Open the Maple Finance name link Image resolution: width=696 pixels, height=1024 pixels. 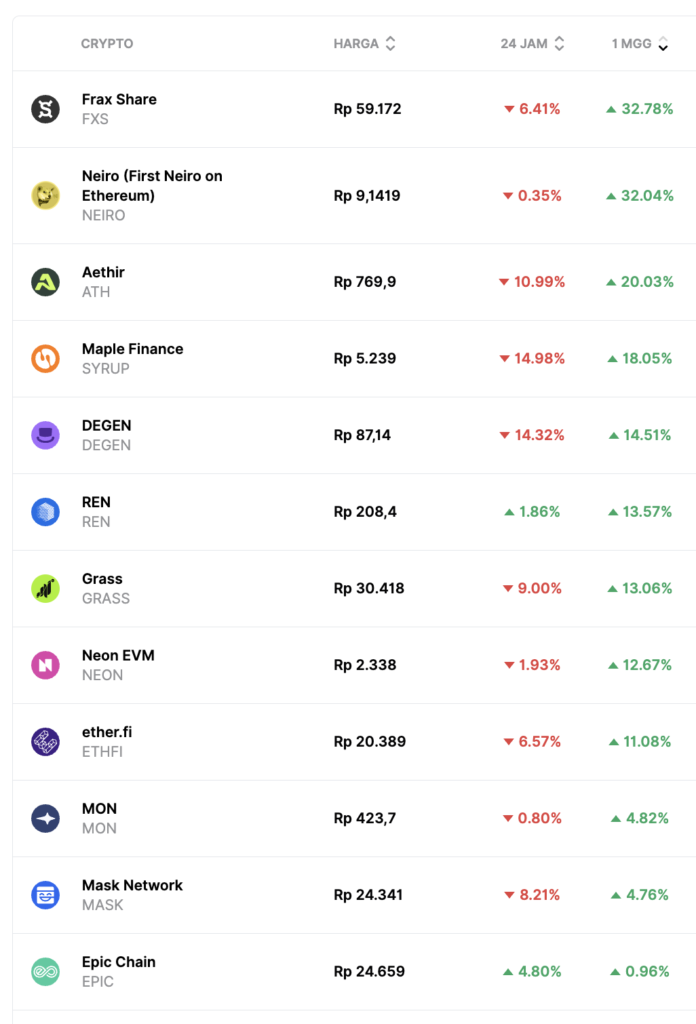pyautogui.click(x=133, y=349)
